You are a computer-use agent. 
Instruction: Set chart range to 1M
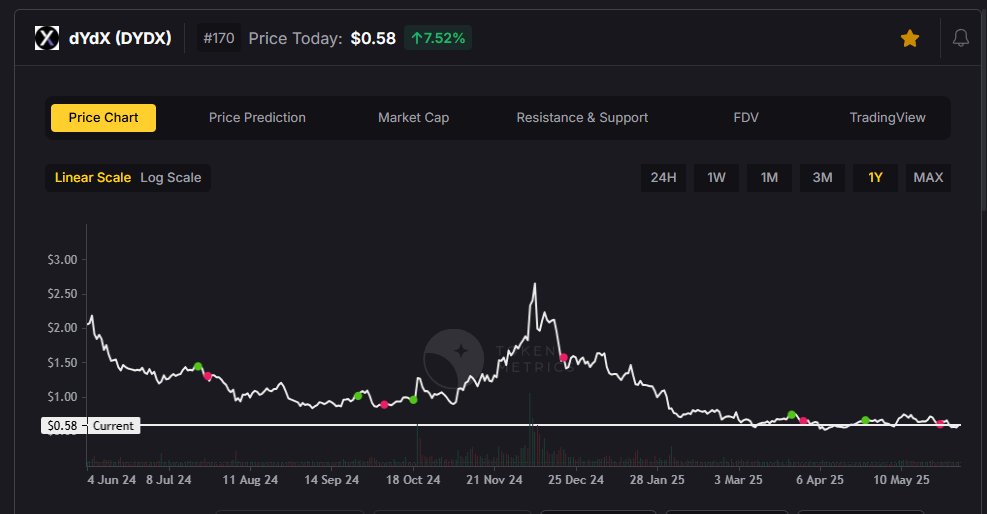(x=769, y=177)
